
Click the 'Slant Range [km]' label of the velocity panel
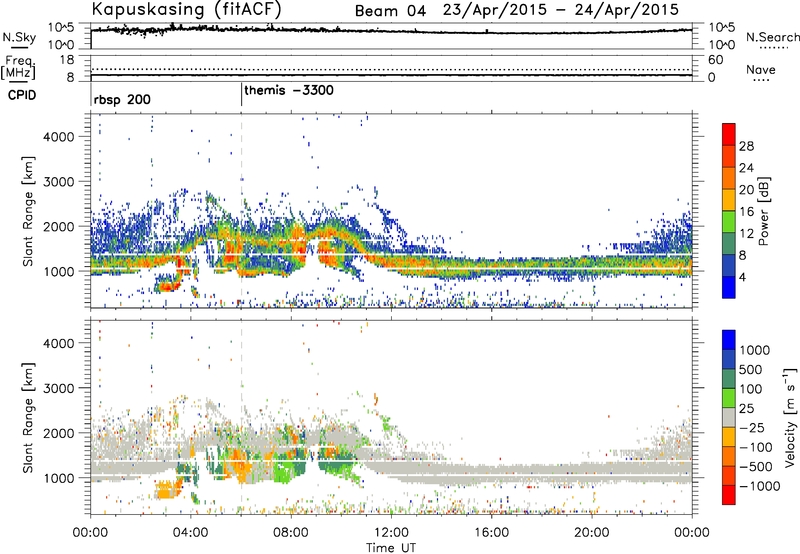pyautogui.click(x=28, y=418)
